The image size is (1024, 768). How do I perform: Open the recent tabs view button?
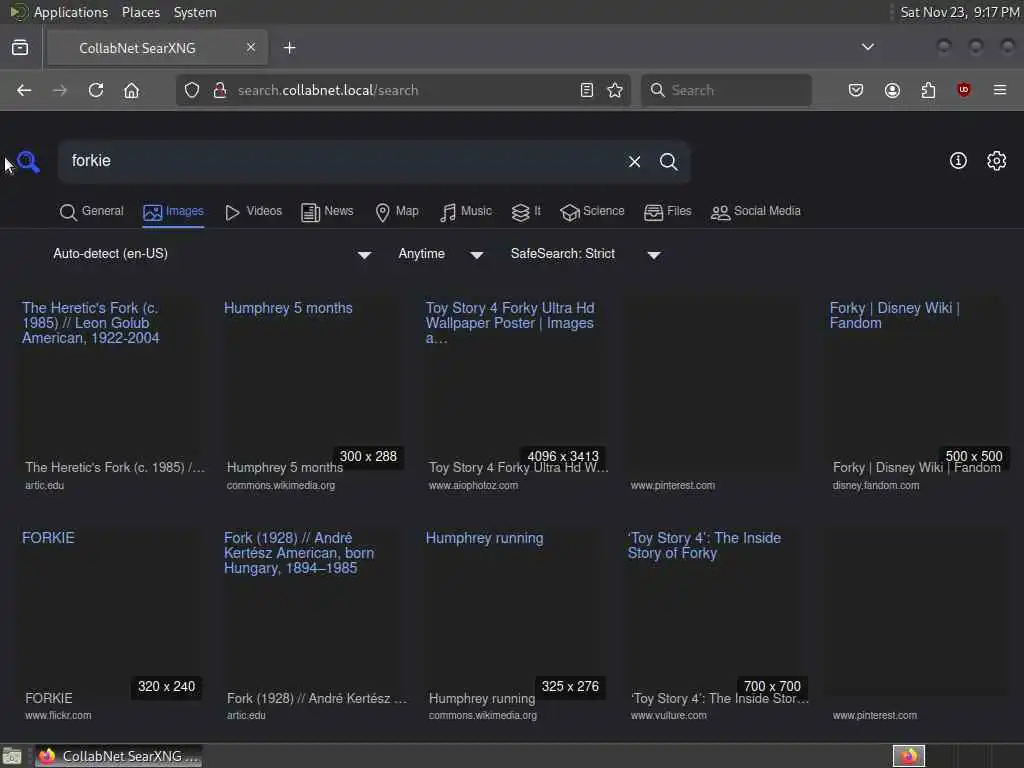click(20, 48)
